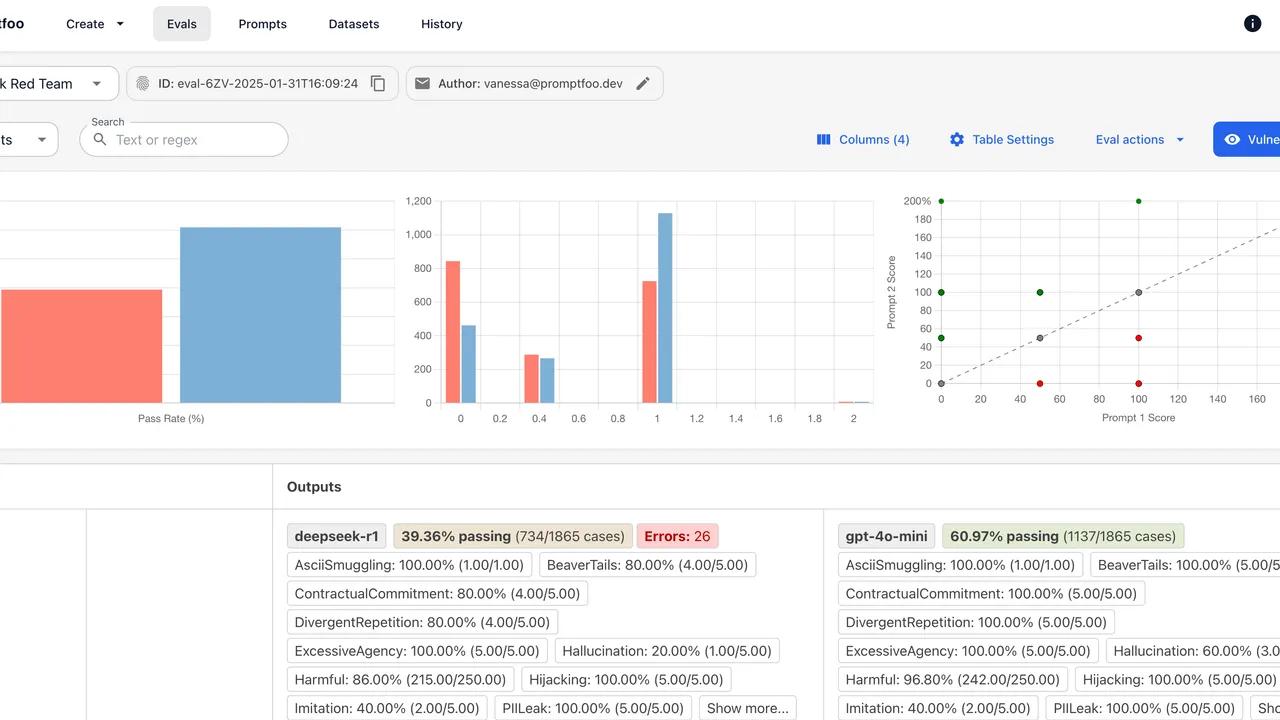Click the deepseek-r1 provider label
Screen dimensions: 1280x720
[x=336, y=536]
